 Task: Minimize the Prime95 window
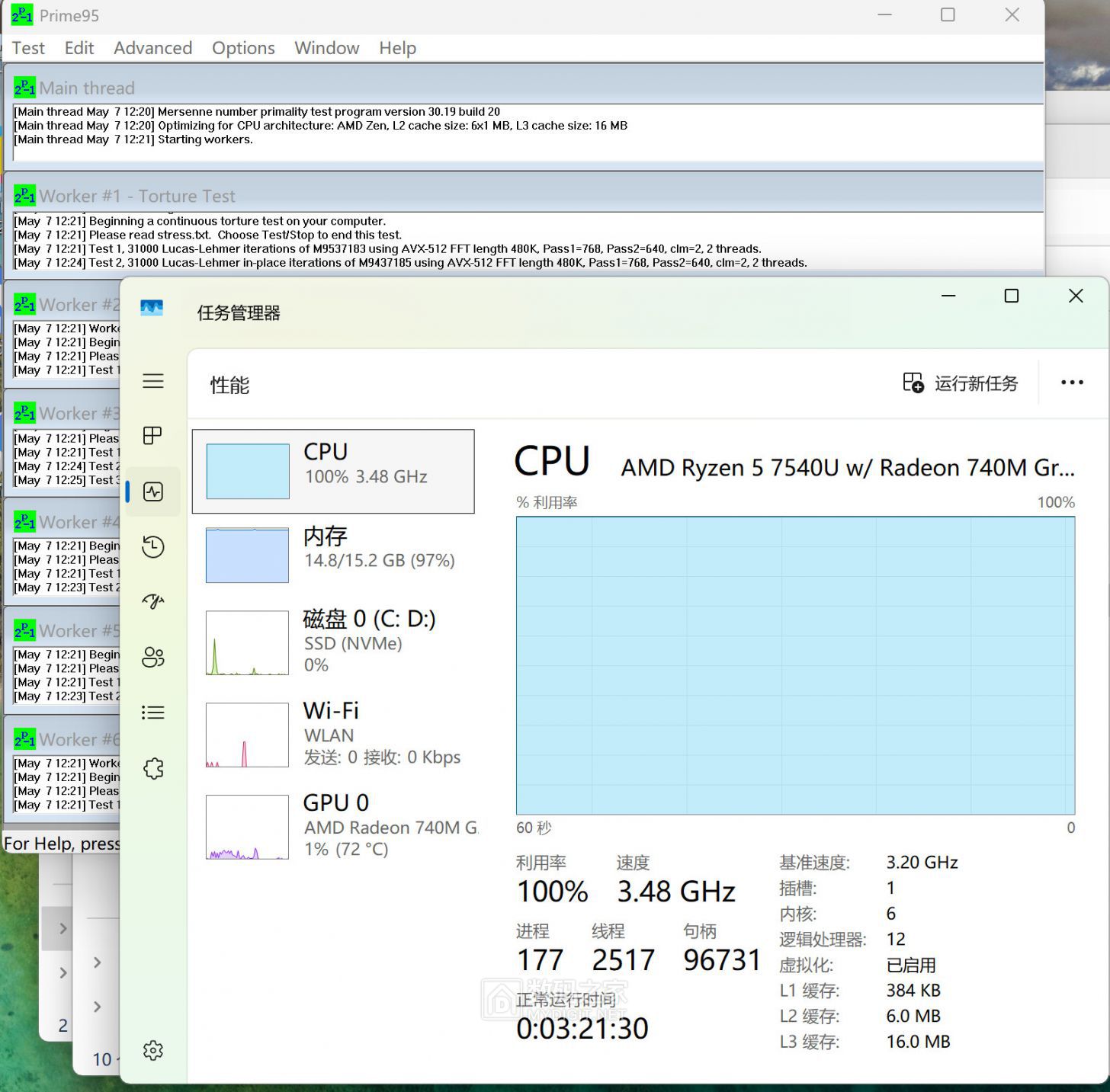884,14
